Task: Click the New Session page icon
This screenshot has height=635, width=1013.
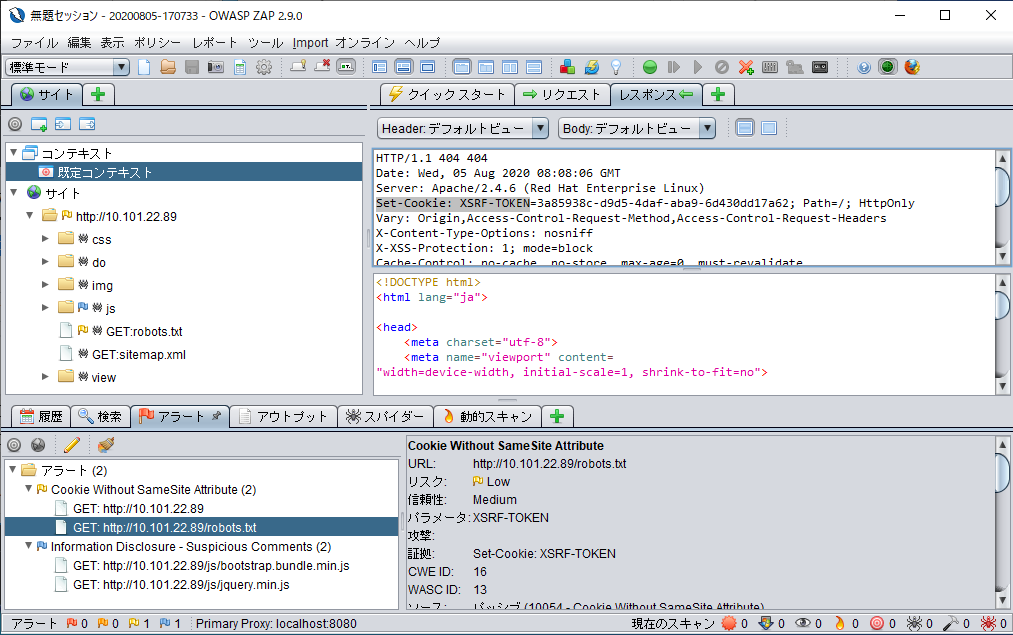Action: click(144, 67)
